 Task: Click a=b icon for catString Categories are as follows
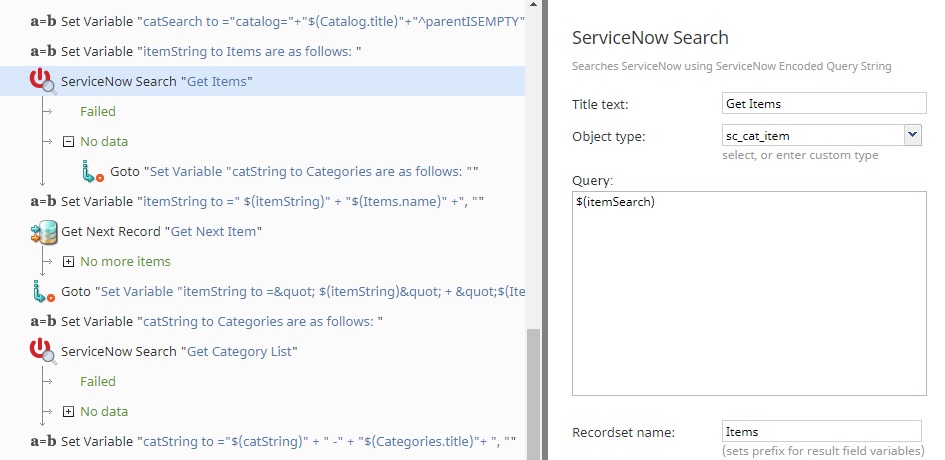(43, 321)
